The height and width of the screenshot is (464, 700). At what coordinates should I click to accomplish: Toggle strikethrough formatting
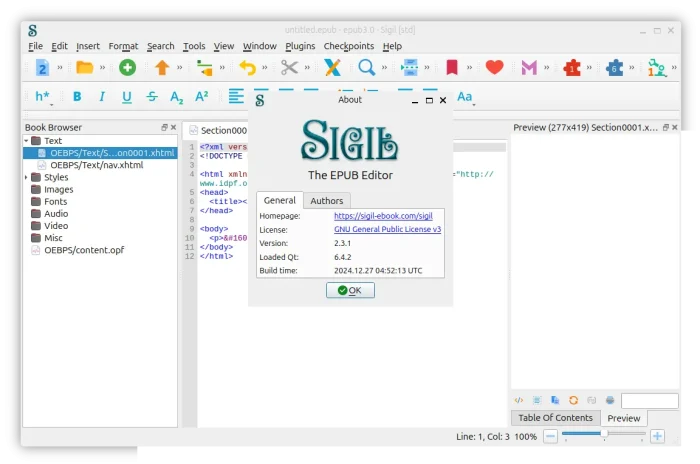tap(152, 96)
